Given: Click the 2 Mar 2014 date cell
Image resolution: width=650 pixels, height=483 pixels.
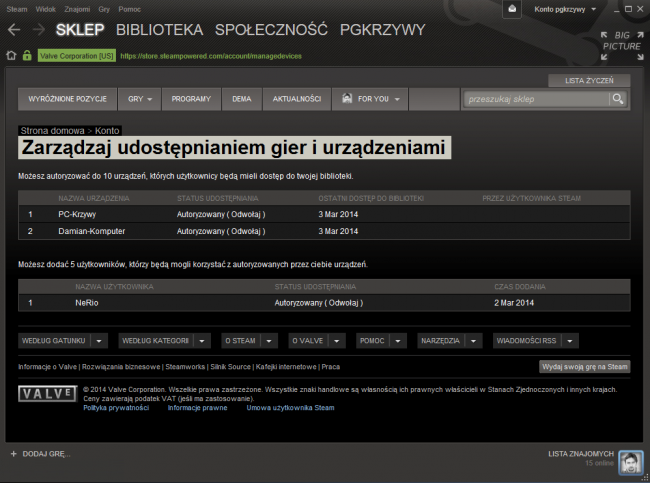Looking at the screenshot, I should (x=514, y=303).
